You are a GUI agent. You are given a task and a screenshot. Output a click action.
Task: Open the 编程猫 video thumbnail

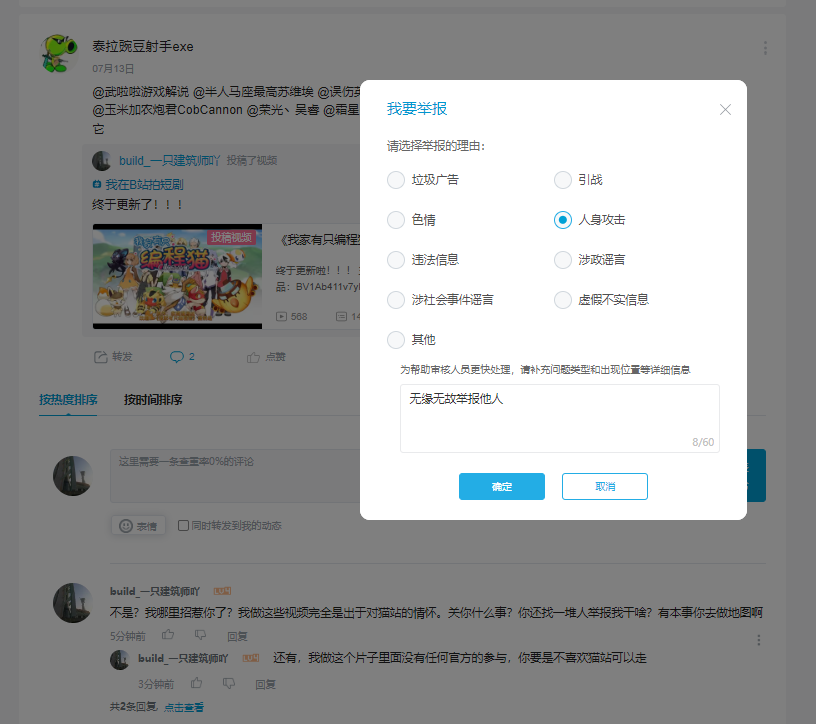(x=177, y=276)
